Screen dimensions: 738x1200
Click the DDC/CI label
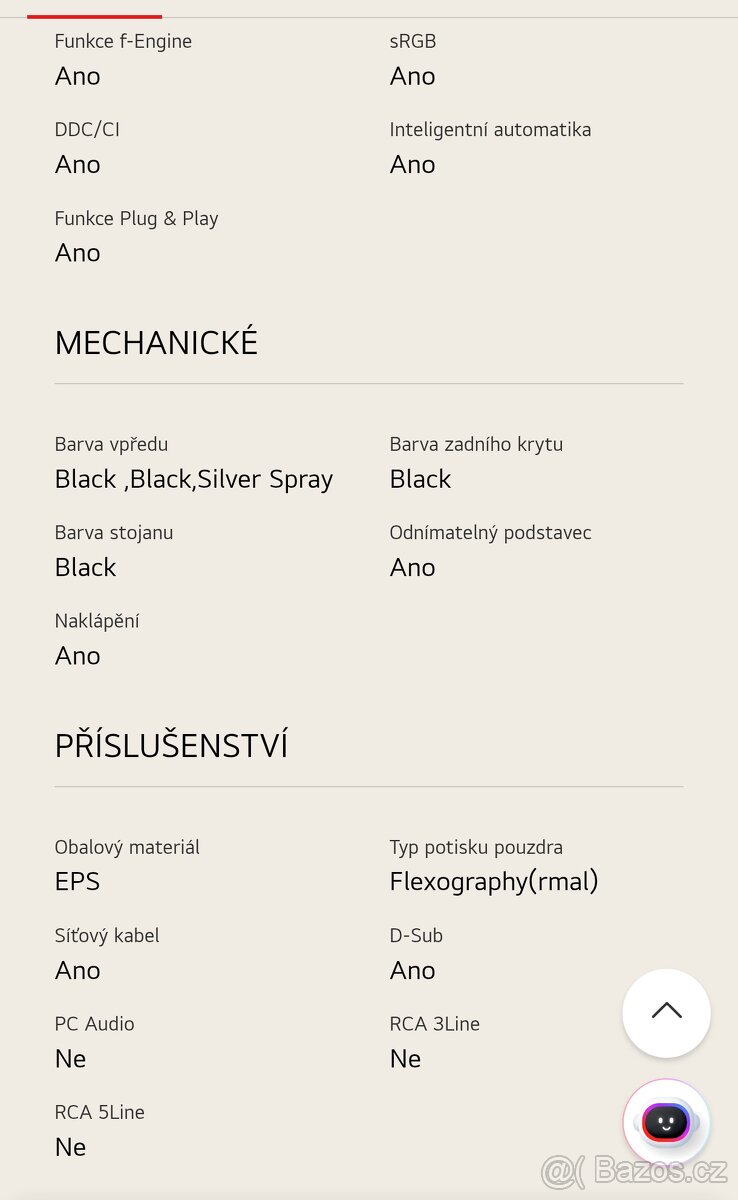coord(87,129)
